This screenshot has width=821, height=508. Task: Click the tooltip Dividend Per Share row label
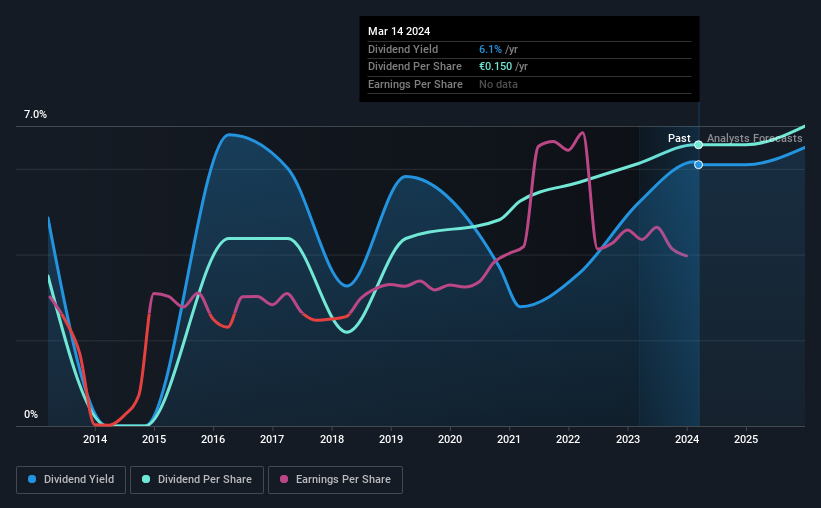[x=415, y=67]
